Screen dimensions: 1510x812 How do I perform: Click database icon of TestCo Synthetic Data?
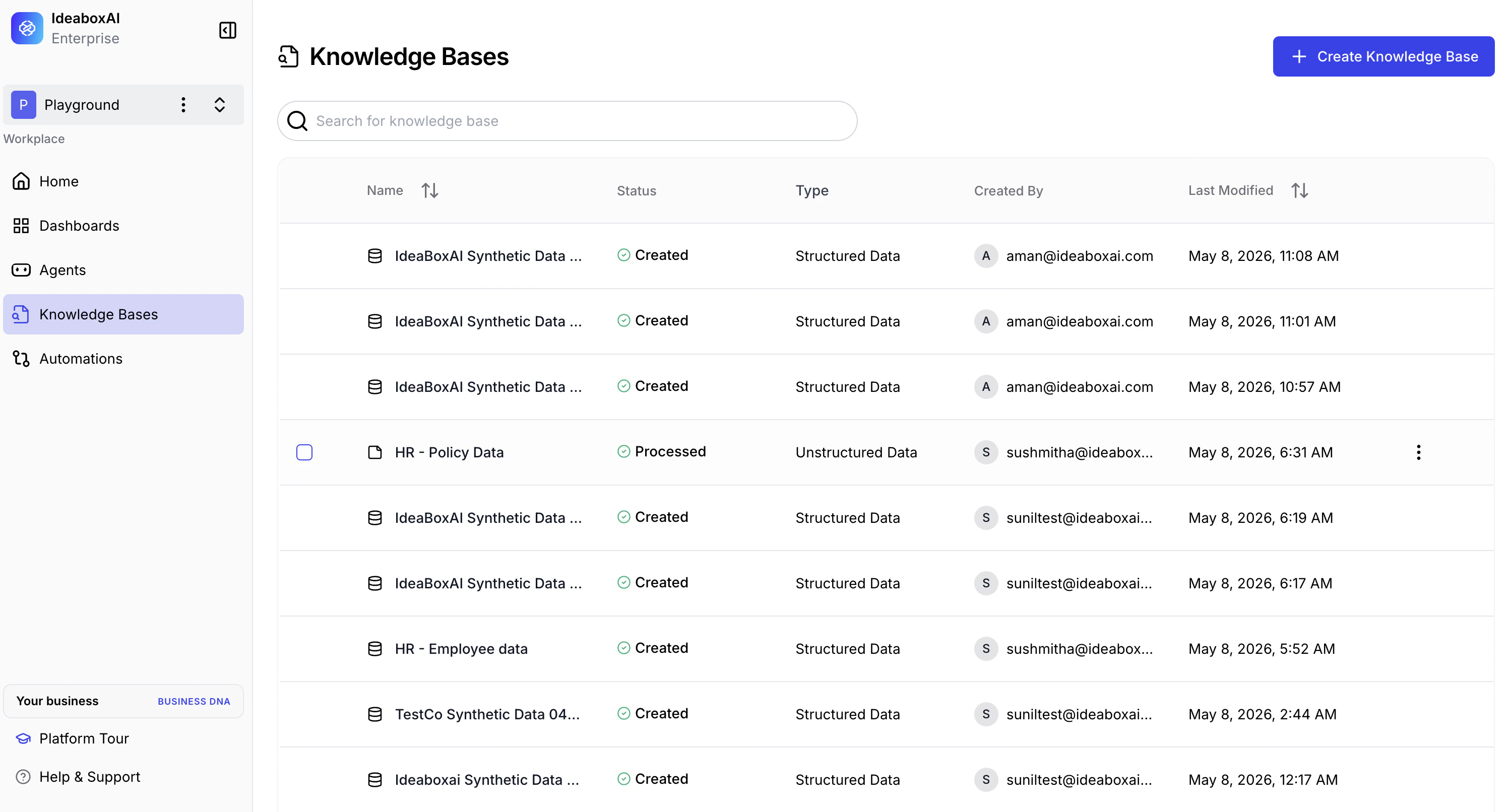coord(374,715)
